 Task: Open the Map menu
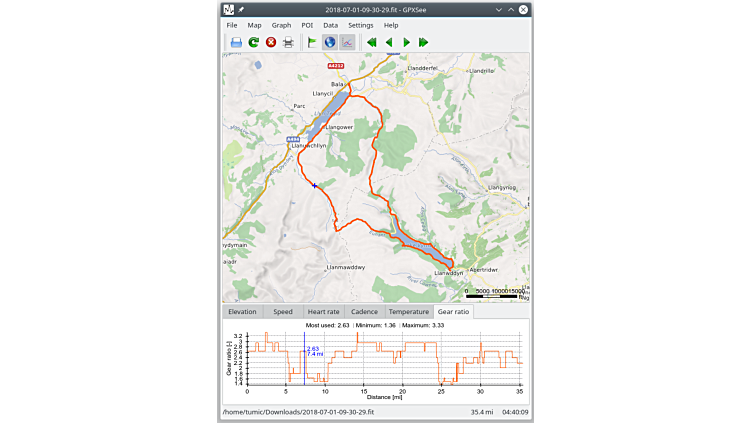[x=254, y=25]
